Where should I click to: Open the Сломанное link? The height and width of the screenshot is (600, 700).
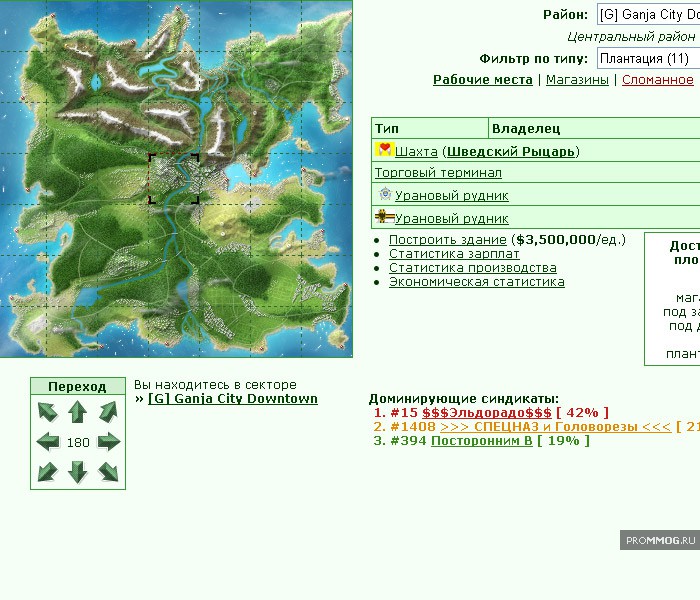657,80
